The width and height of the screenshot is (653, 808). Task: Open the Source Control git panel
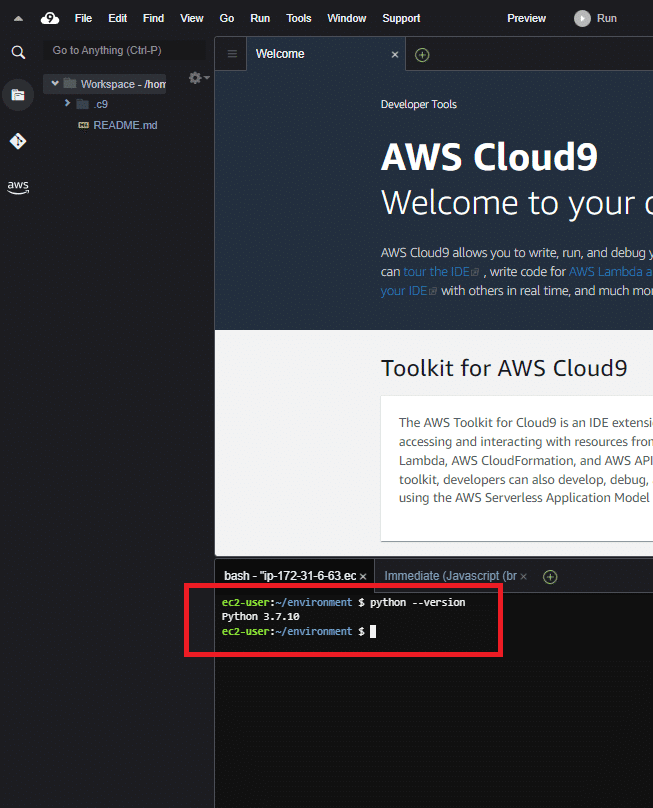(18, 141)
